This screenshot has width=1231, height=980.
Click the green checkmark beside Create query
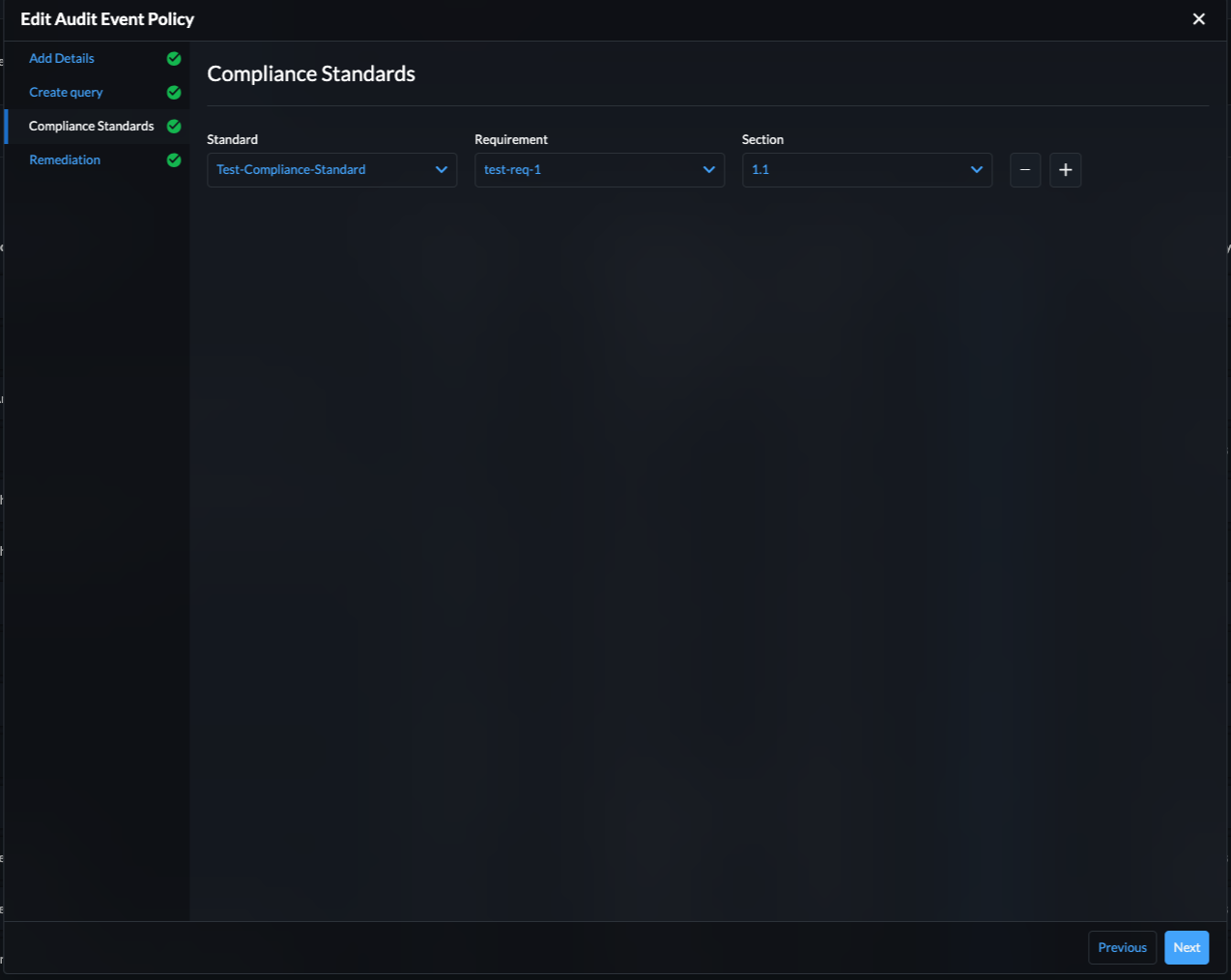coord(174,92)
